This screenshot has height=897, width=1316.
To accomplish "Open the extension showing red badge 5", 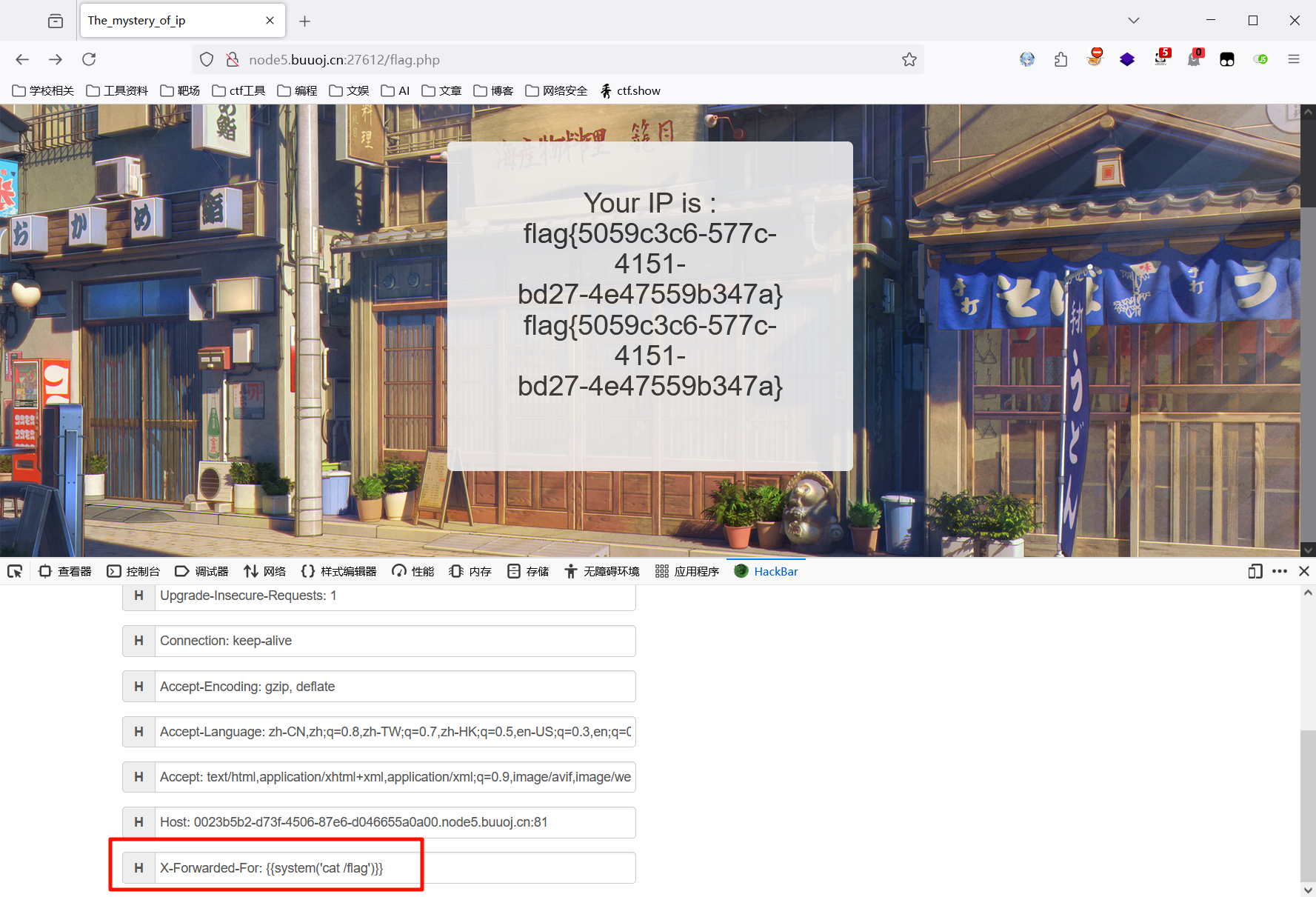I will point(1161,58).
